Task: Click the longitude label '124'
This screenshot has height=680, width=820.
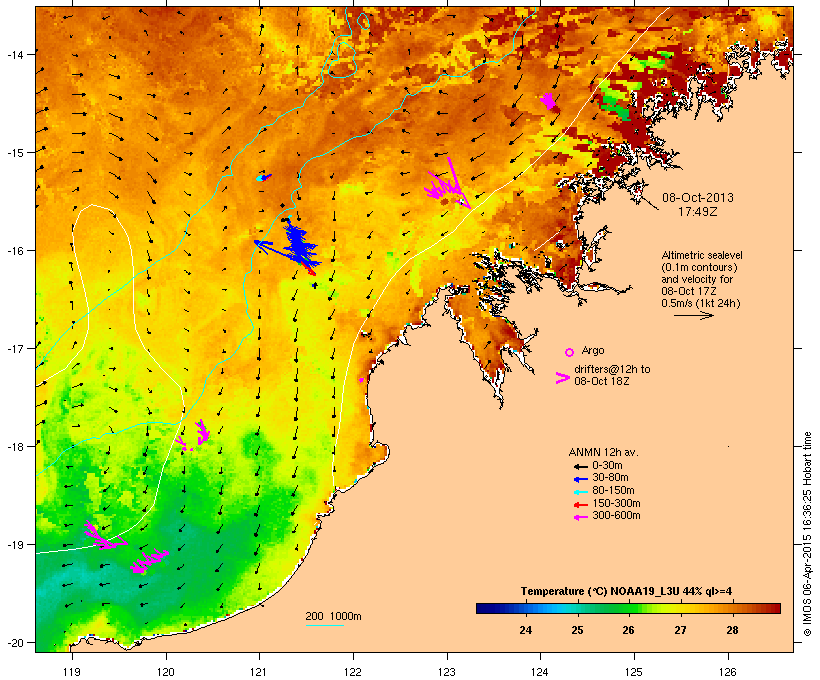Action: click(x=540, y=672)
